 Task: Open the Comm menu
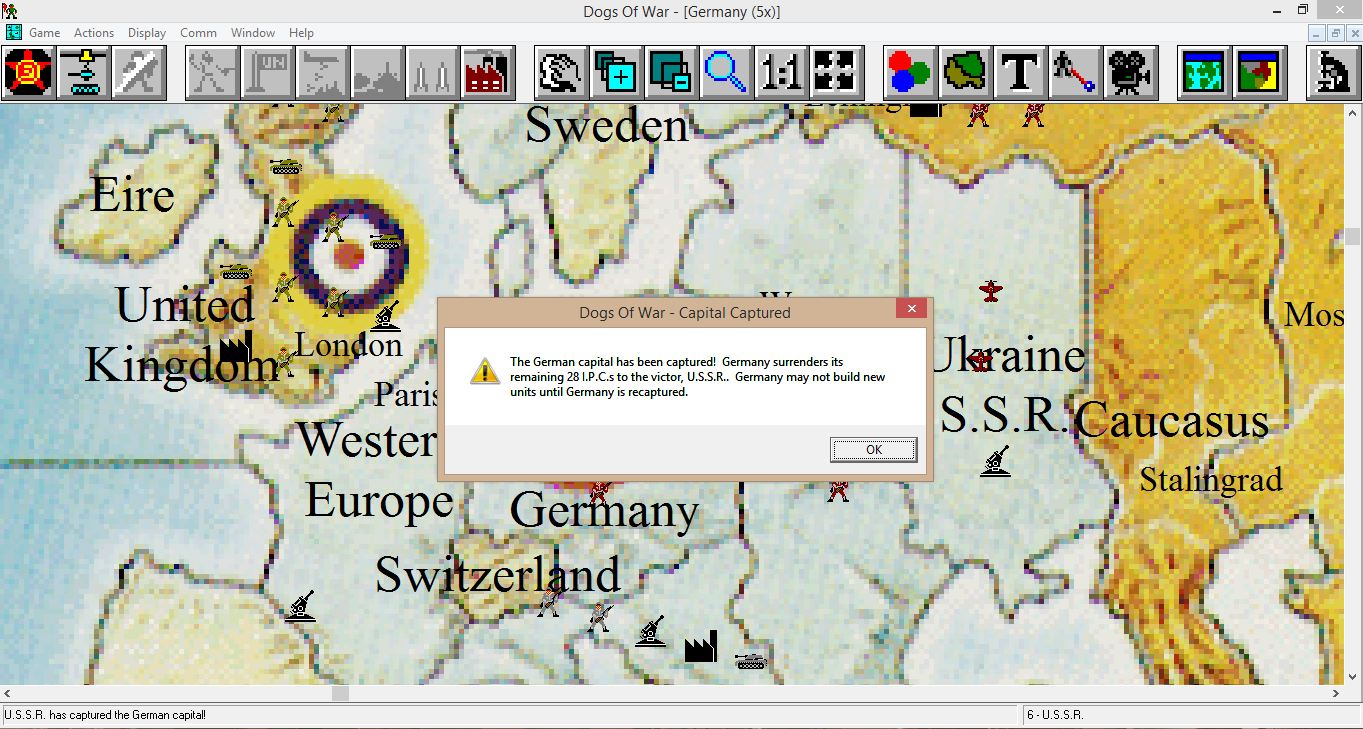click(x=198, y=33)
